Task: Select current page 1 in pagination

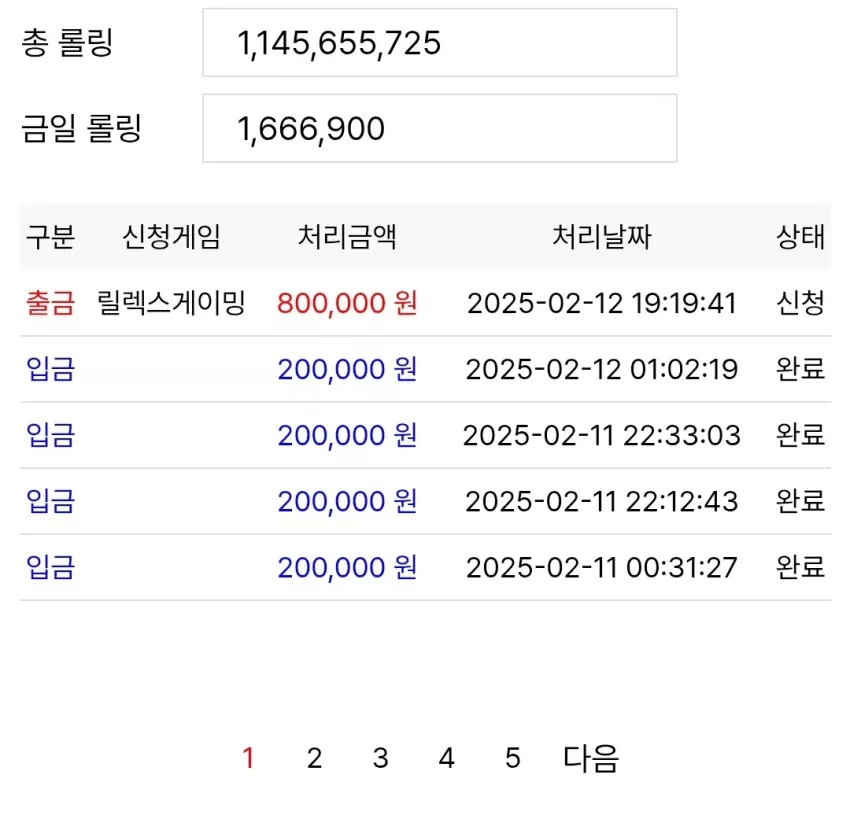Action: (248, 758)
